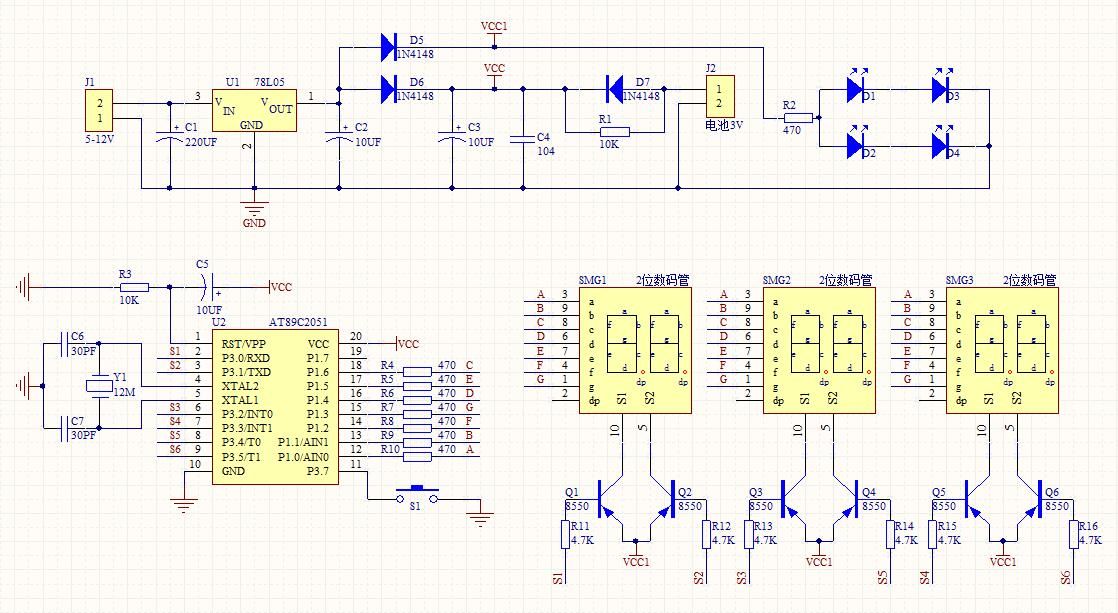Viewport: 1118px width, 613px height.
Task: Select transistor Q6 8550
Action: (1032, 498)
